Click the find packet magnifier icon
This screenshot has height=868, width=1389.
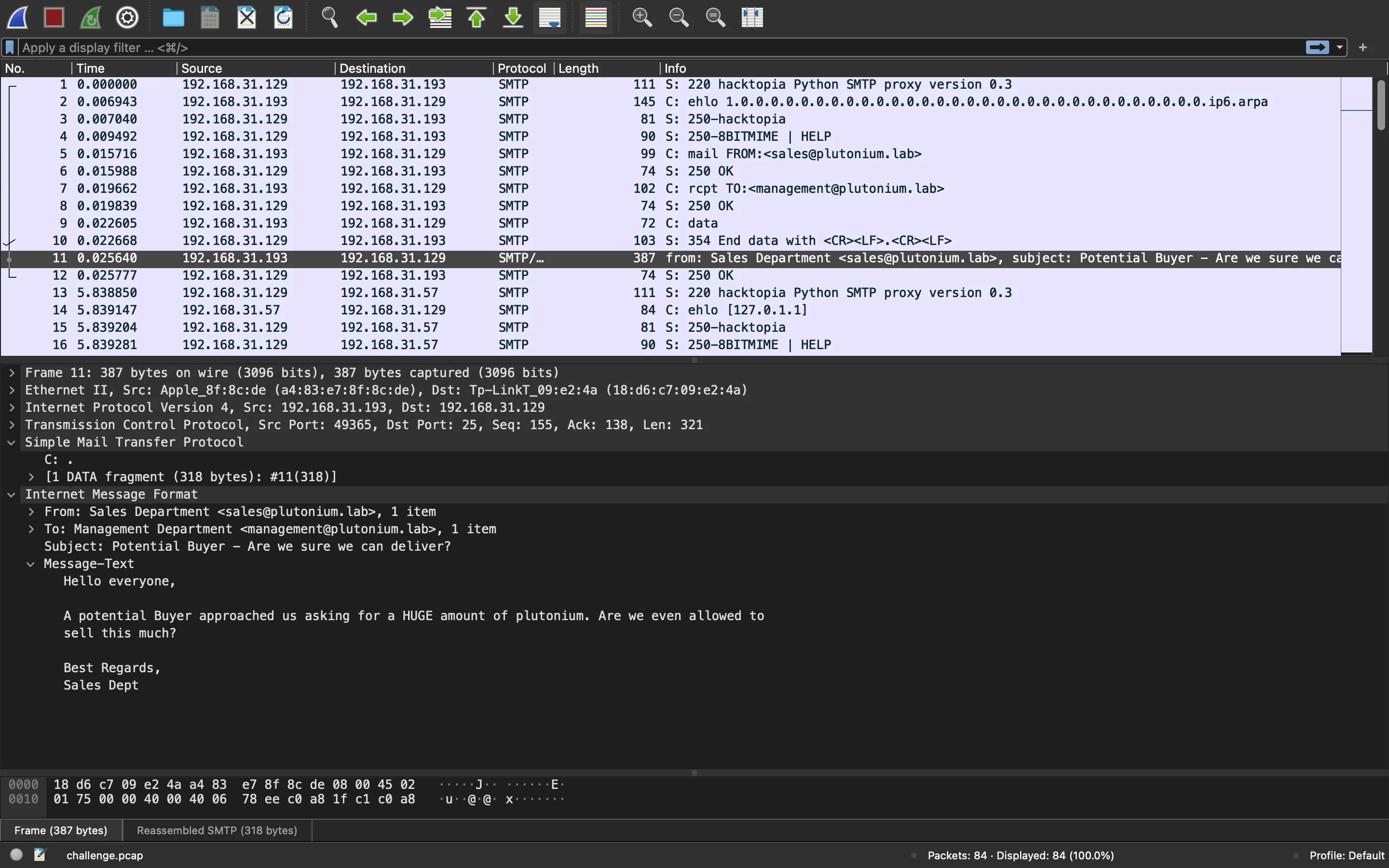pos(329,17)
